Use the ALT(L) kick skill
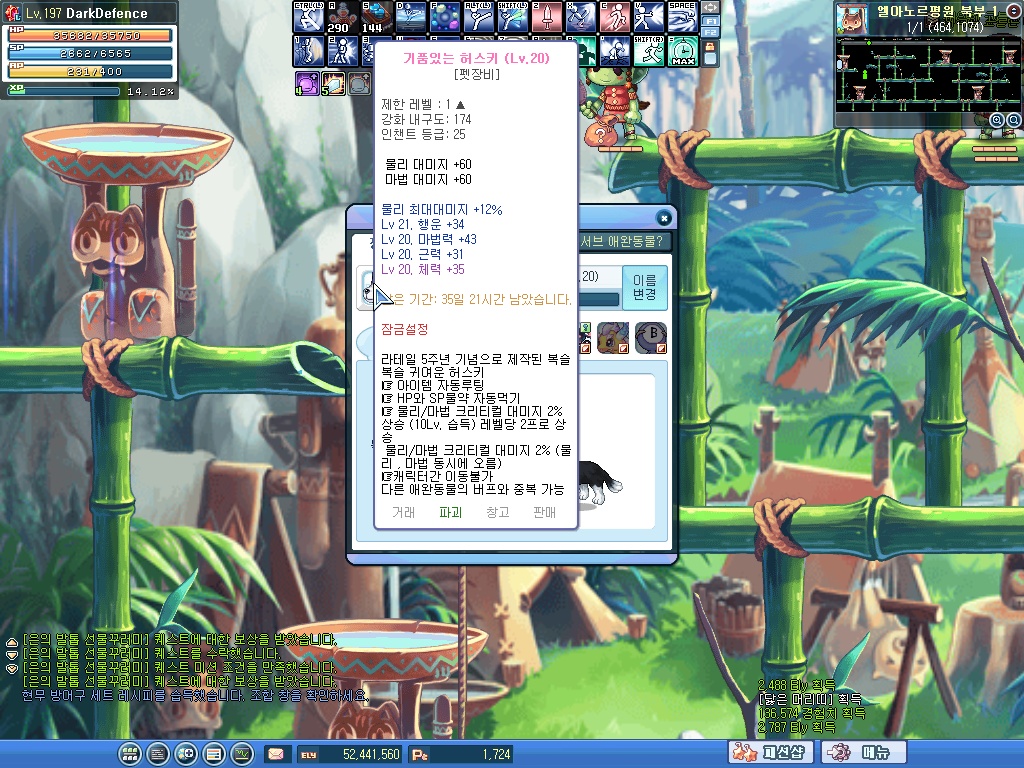The width and height of the screenshot is (1024, 768). point(478,17)
